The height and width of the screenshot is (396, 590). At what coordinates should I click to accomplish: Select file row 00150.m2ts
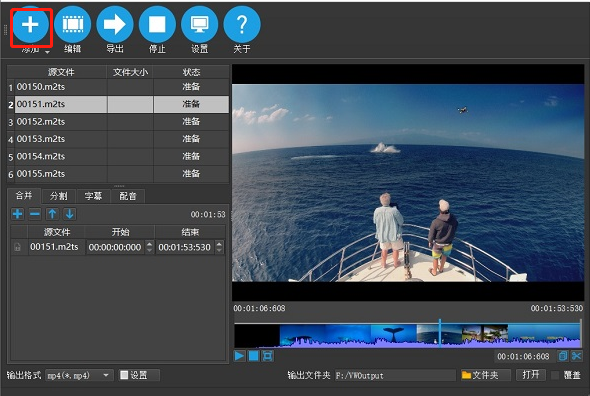click(118, 87)
